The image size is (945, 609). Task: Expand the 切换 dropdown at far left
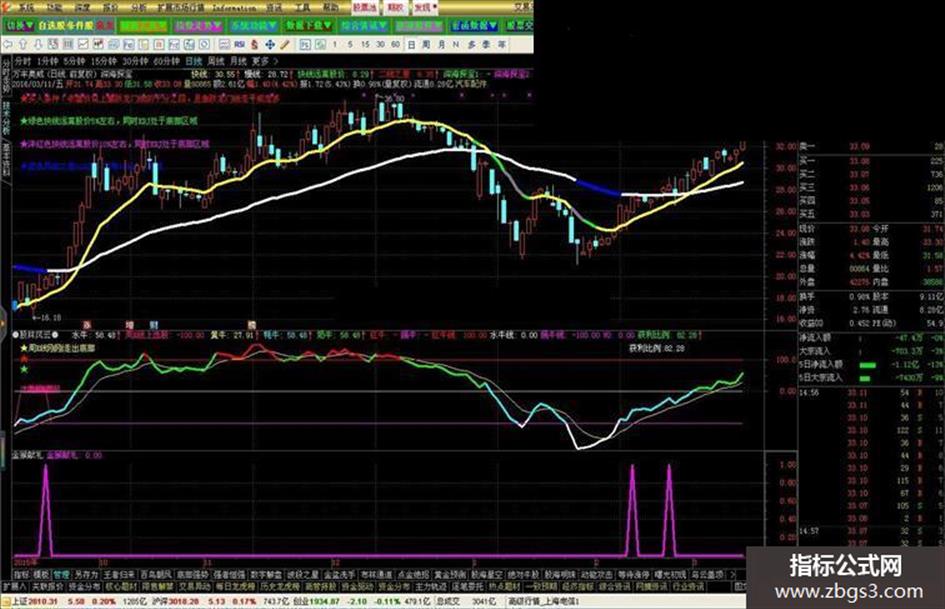[20, 26]
